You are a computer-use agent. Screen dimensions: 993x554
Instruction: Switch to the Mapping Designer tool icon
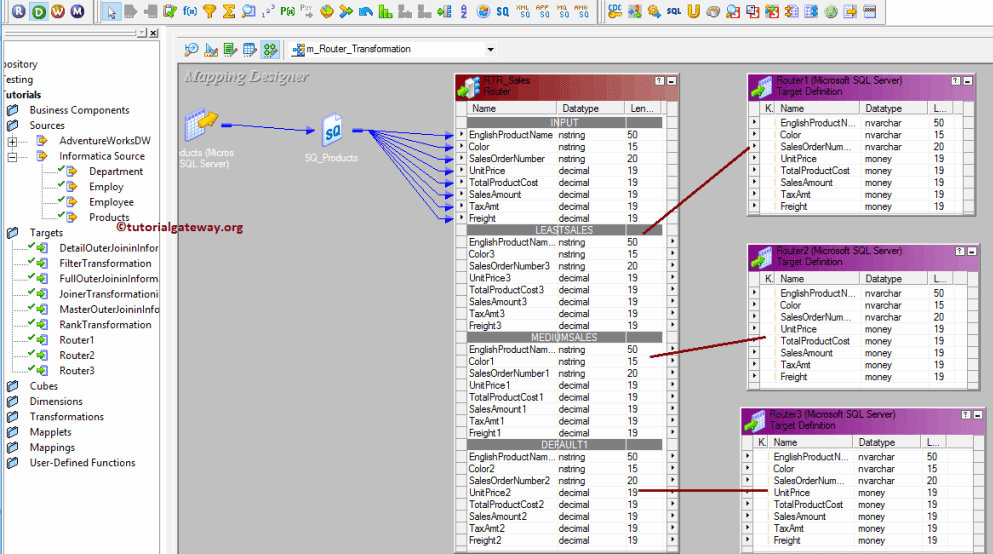270,49
